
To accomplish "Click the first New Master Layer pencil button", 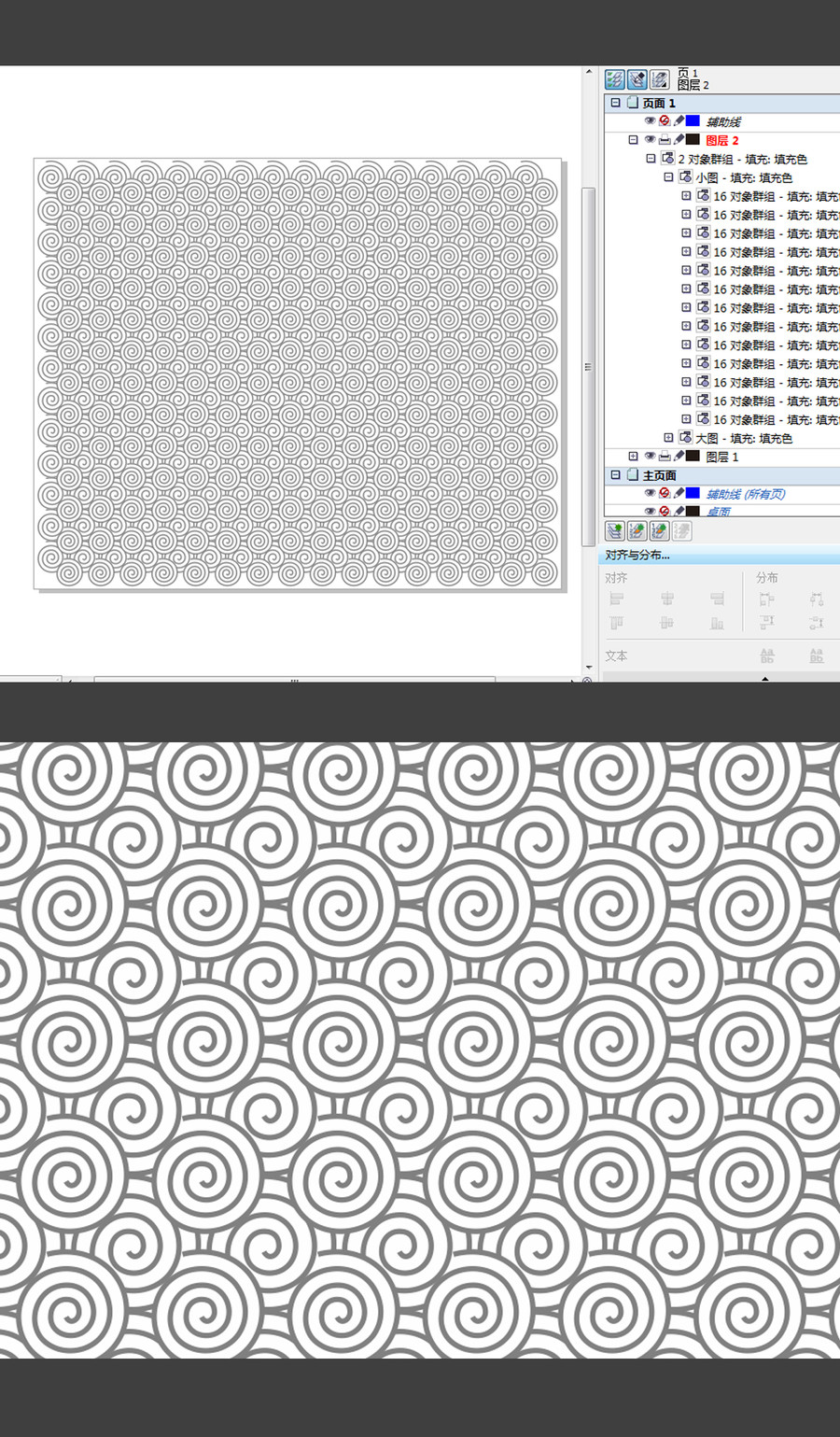I will [x=637, y=531].
